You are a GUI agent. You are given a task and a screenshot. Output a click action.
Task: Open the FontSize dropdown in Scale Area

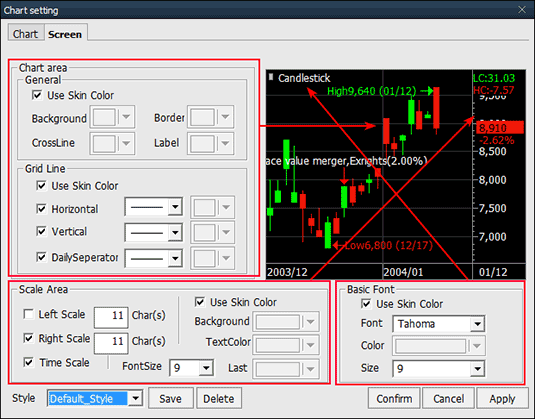pyautogui.click(x=192, y=368)
